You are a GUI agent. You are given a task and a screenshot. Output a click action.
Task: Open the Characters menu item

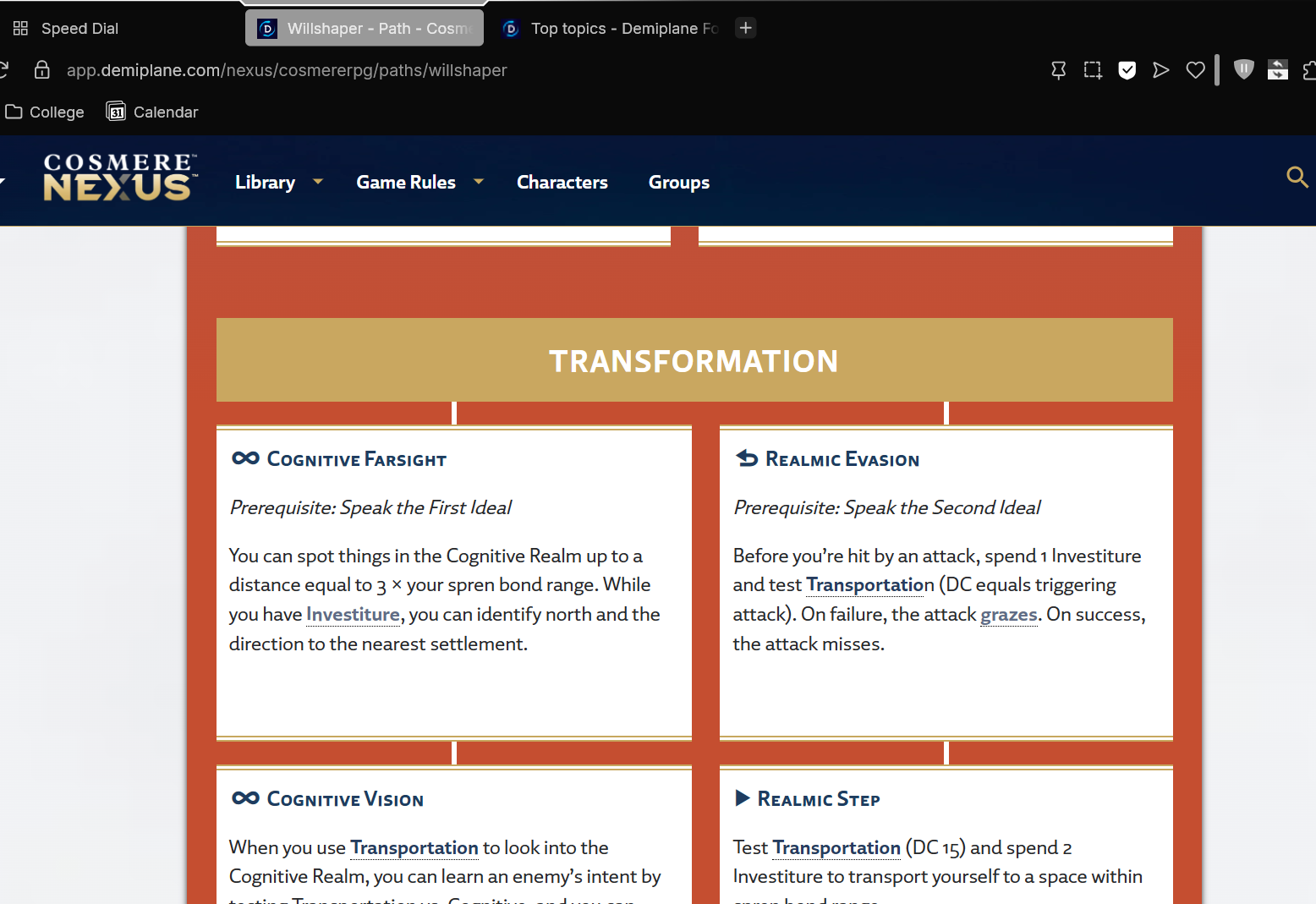click(x=562, y=183)
